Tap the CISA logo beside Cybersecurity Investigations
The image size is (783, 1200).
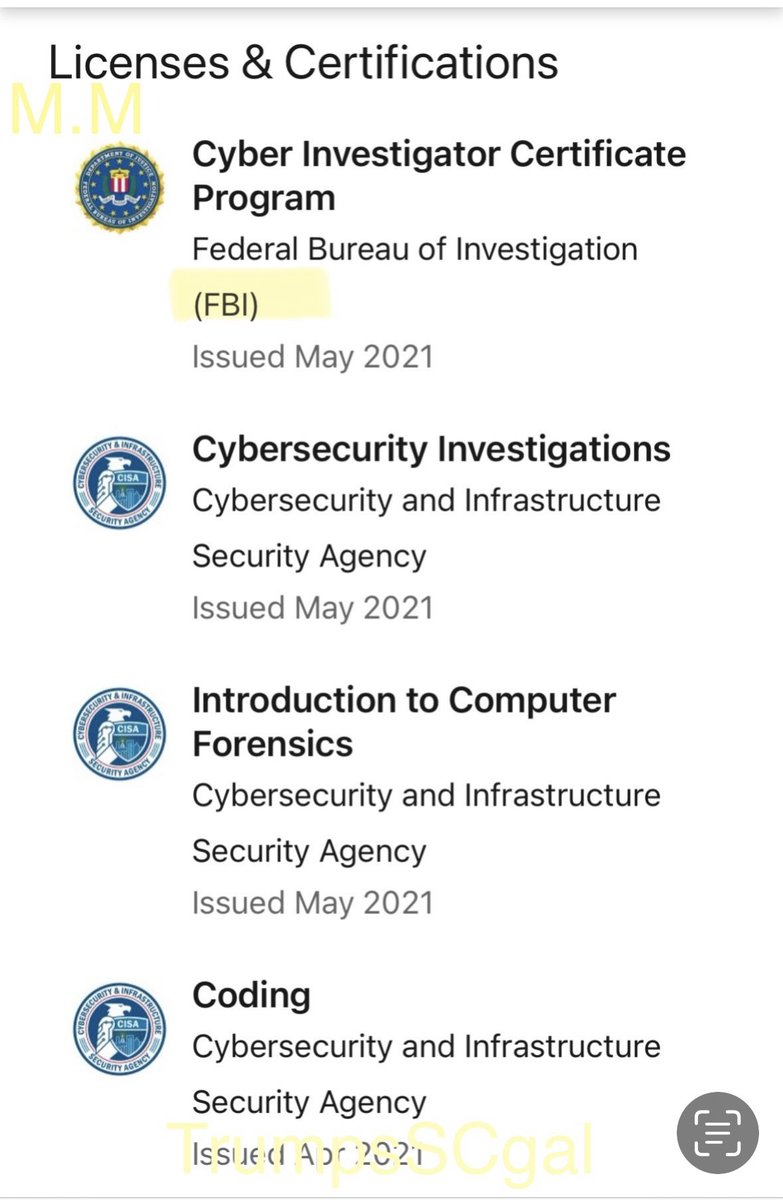coord(120,483)
